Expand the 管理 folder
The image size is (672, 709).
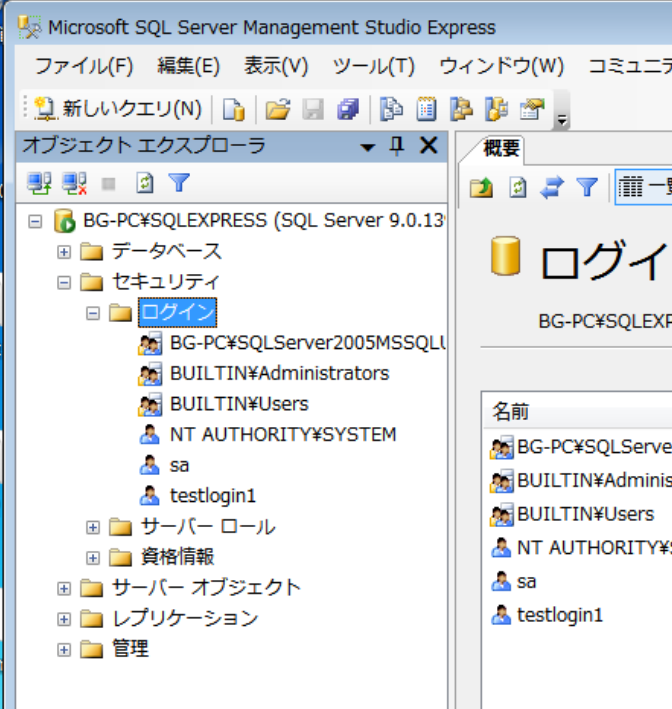[64, 649]
